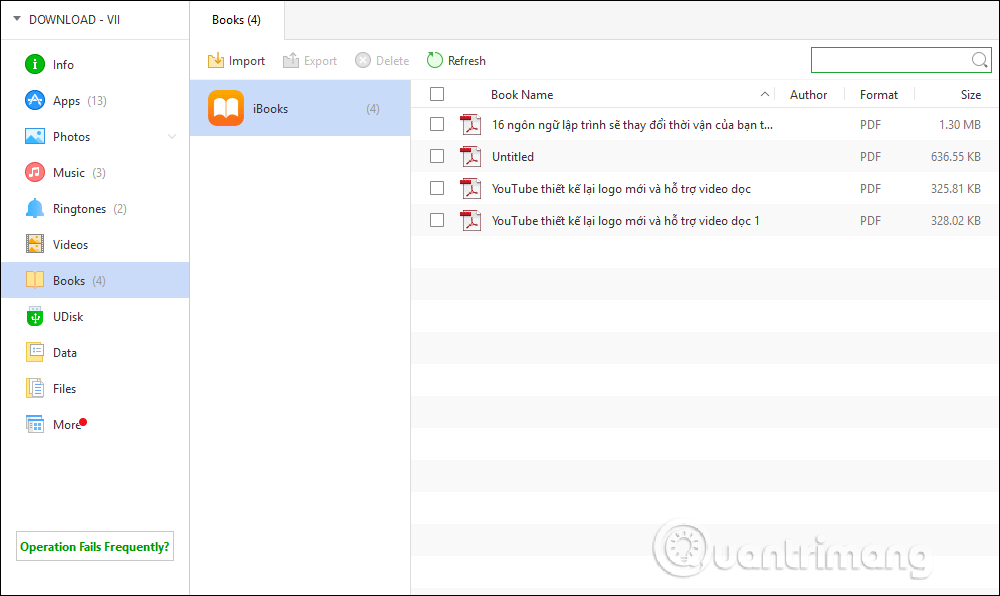This screenshot has height=596, width=1000.
Task: Click PDF icon of 325.81 KB YouTube book
Action: (x=471, y=188)
